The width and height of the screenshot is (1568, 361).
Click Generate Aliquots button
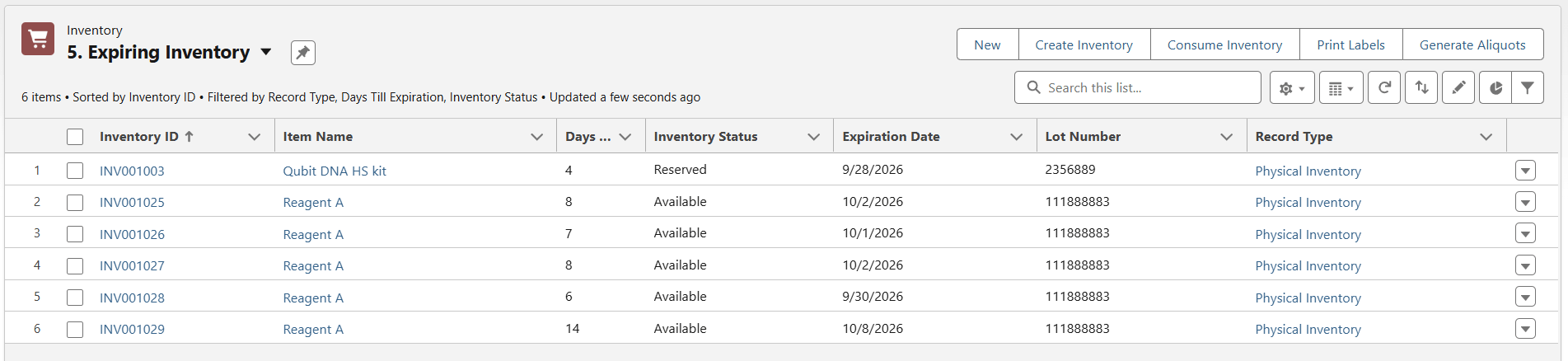point(1472,45)
